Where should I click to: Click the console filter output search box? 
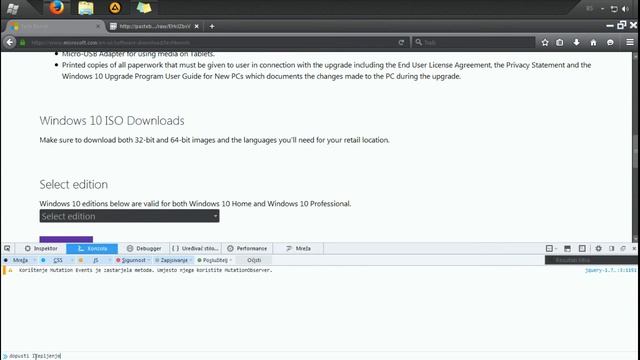click(x=591, y=260)
